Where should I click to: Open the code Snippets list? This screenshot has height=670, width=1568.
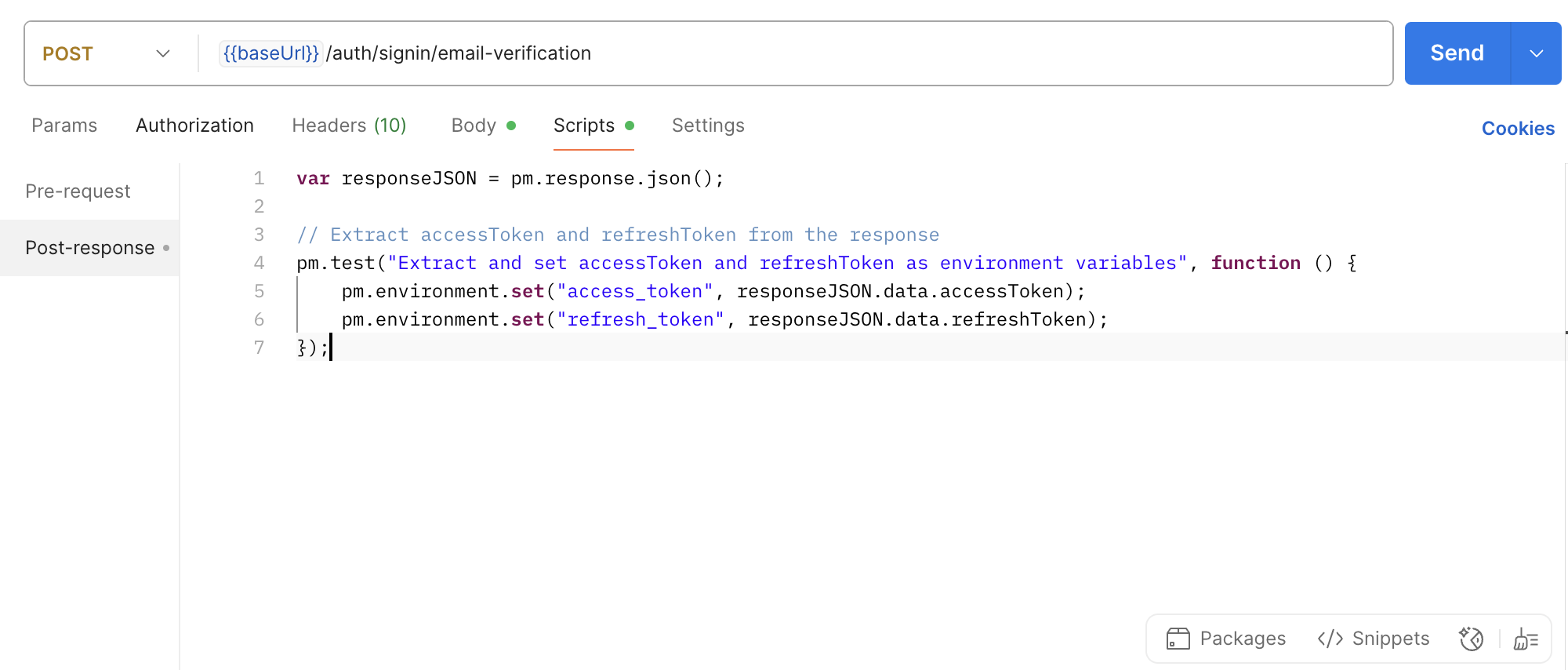[x=1374, y=639]
